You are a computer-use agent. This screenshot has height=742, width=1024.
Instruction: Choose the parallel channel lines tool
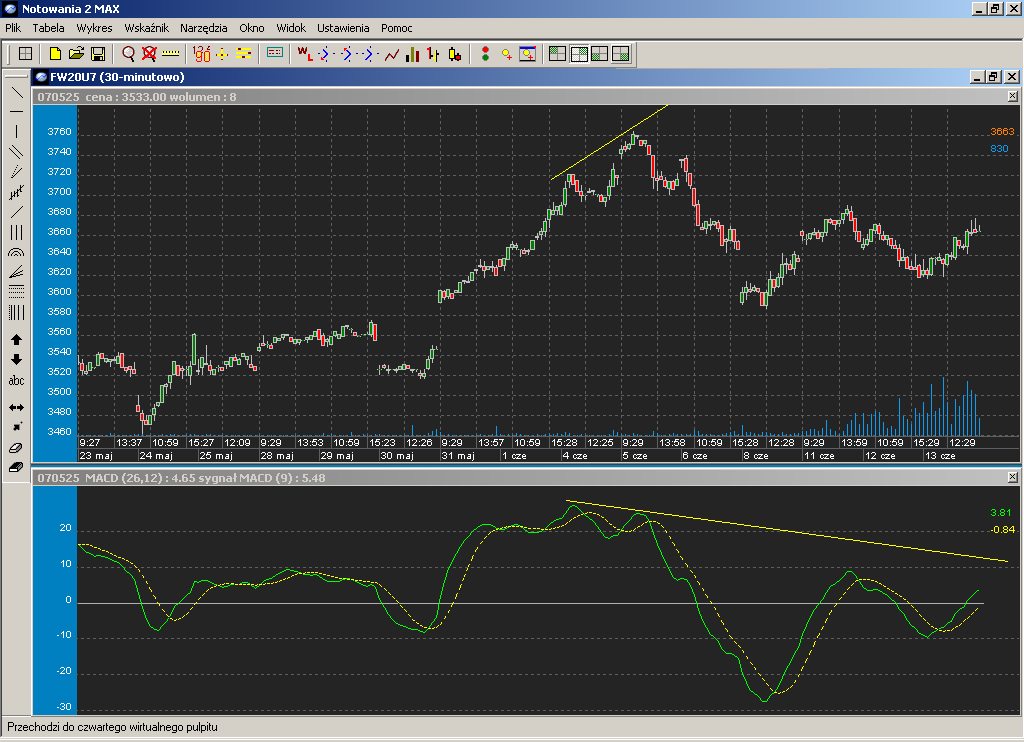[16, 152]
